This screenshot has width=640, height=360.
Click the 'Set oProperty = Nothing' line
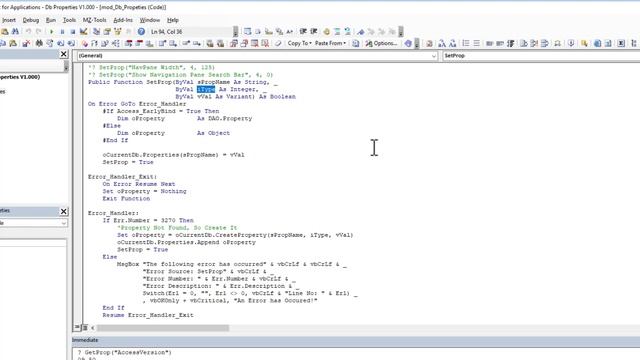[x=144, y=191]
